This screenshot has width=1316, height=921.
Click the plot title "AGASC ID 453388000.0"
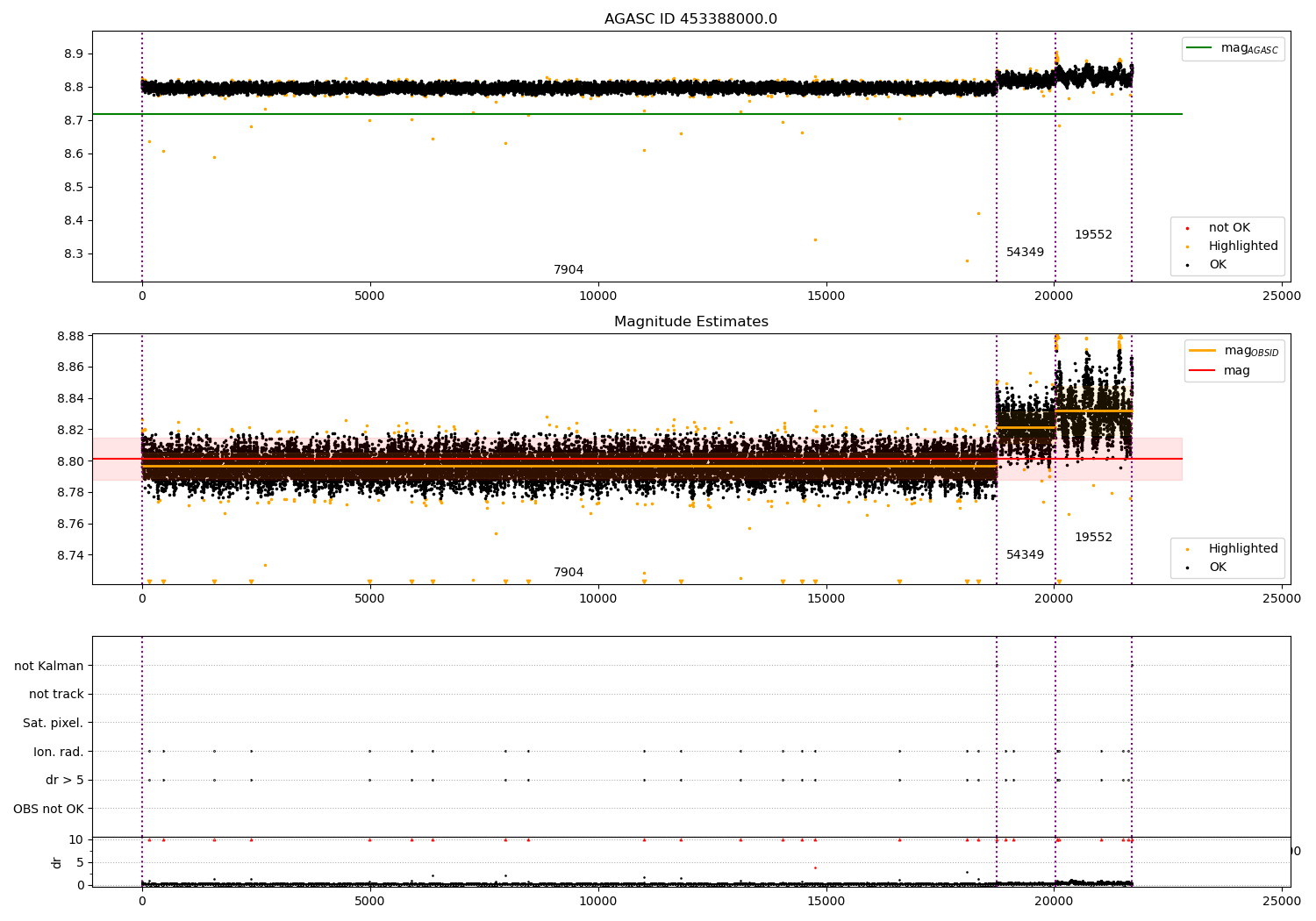click(690, 19)
